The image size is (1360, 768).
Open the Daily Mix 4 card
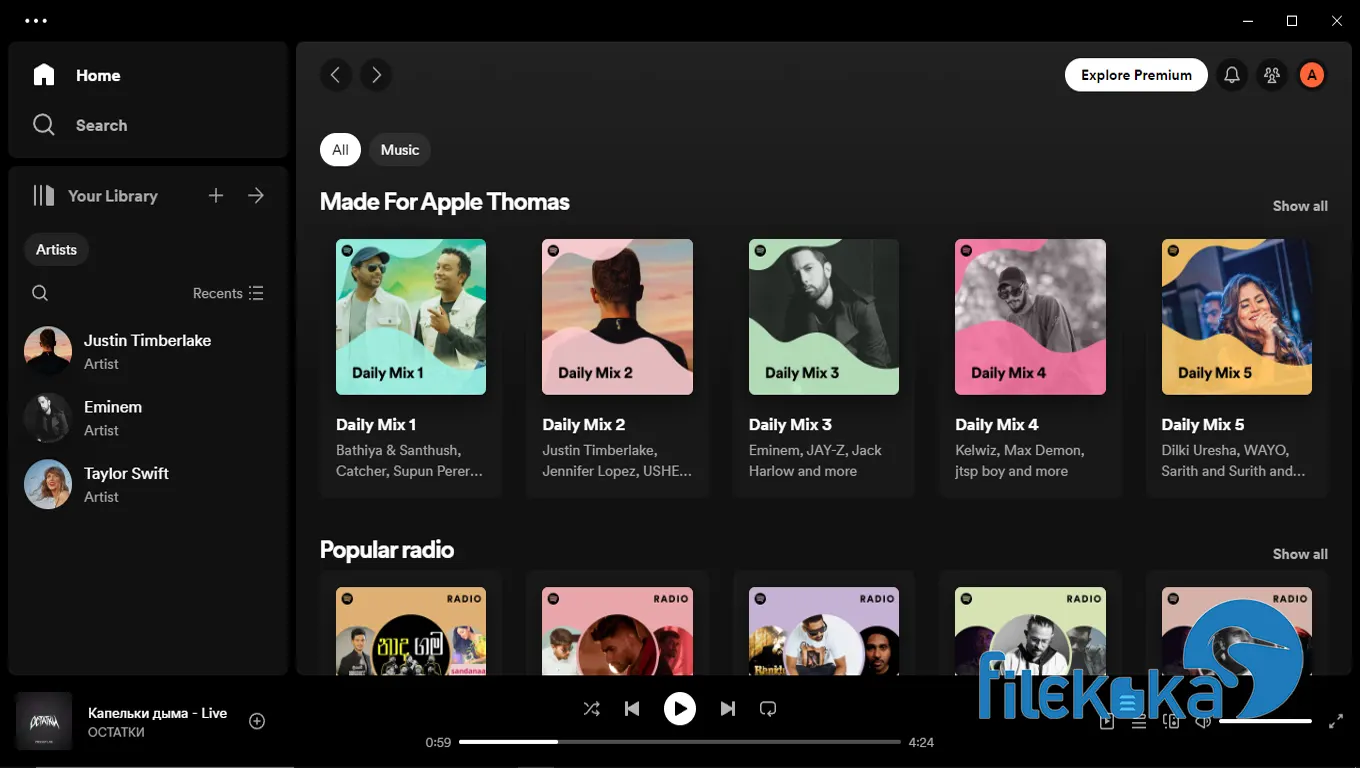[1030, 360]
